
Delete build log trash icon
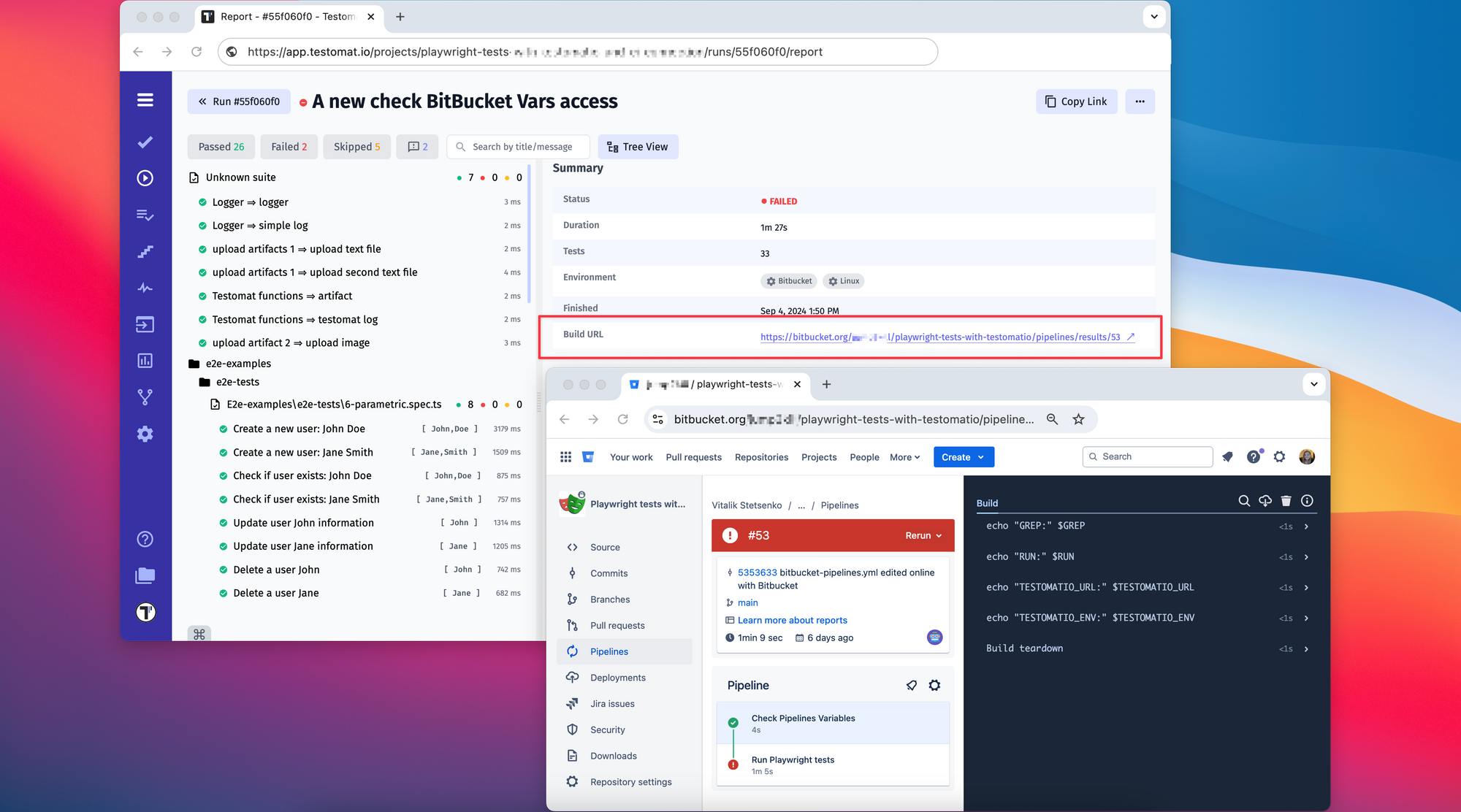coord(1286,501)
